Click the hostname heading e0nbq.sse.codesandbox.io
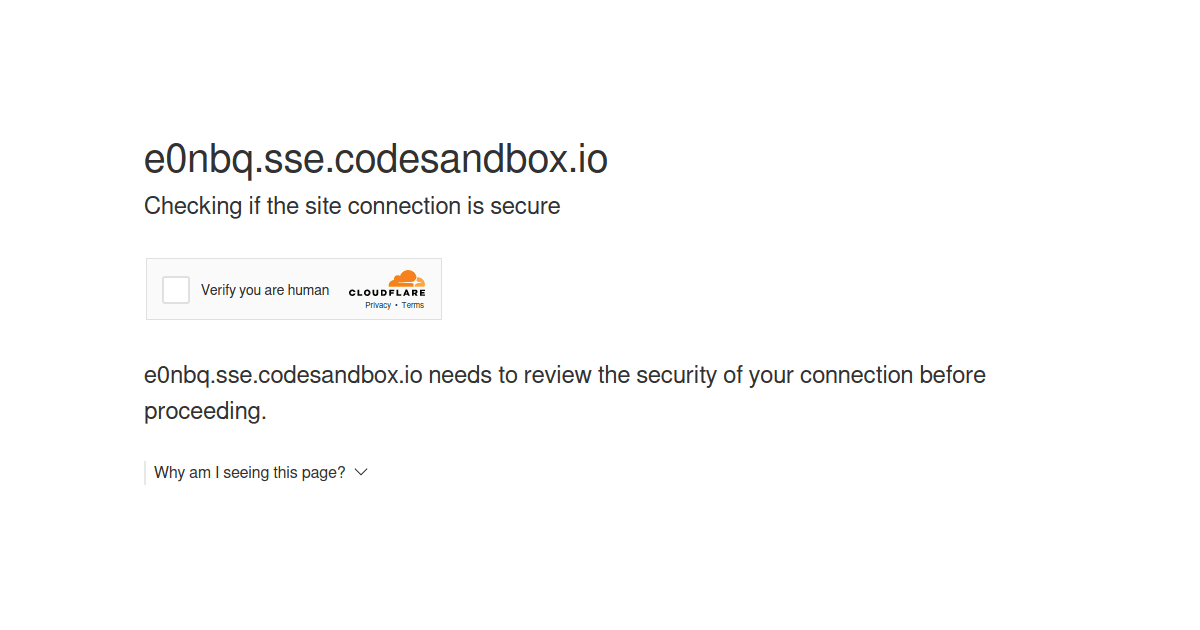Screen dimensions: 1200x630 point(376,159)
